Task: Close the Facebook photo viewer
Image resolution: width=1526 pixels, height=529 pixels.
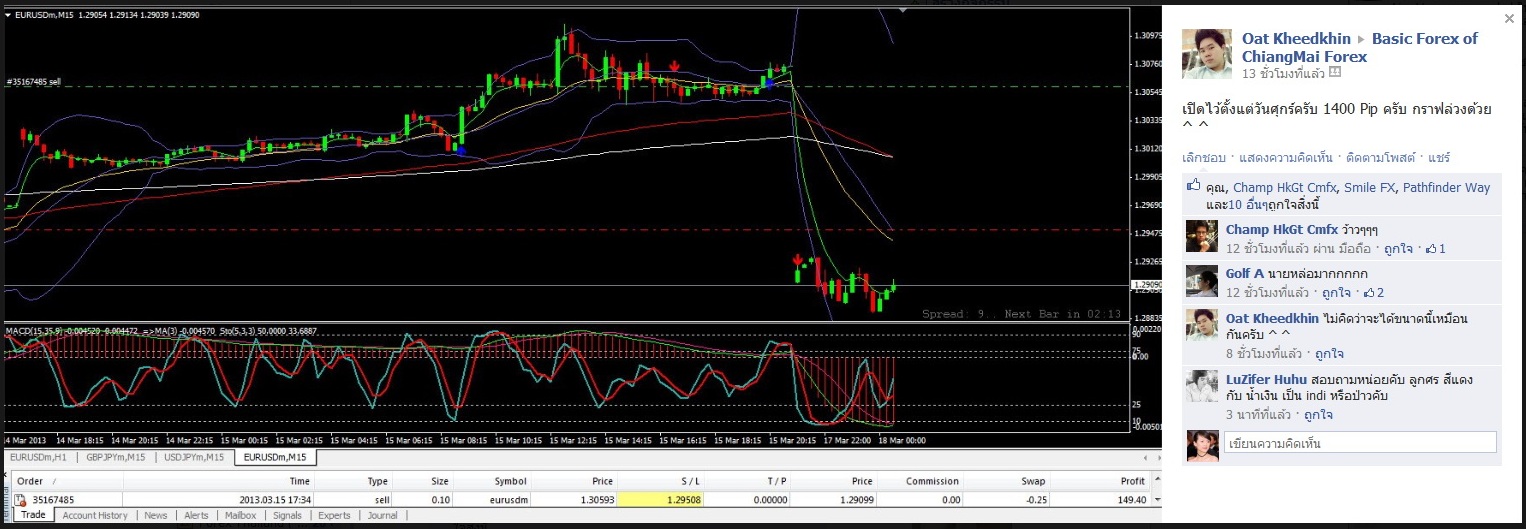Action: coord(1509,19)
